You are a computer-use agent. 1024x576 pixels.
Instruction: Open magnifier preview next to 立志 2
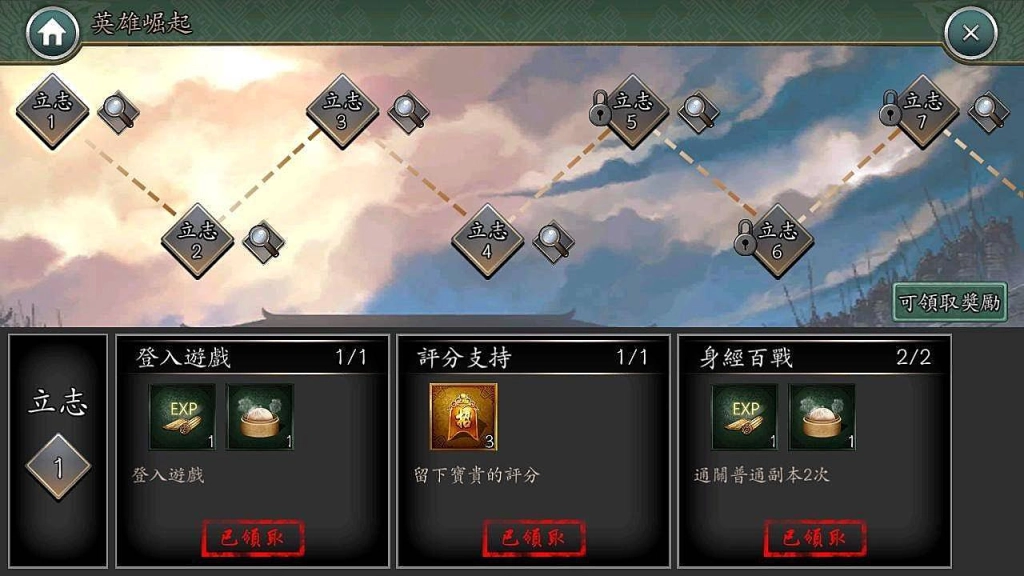(x=263, y=242)
